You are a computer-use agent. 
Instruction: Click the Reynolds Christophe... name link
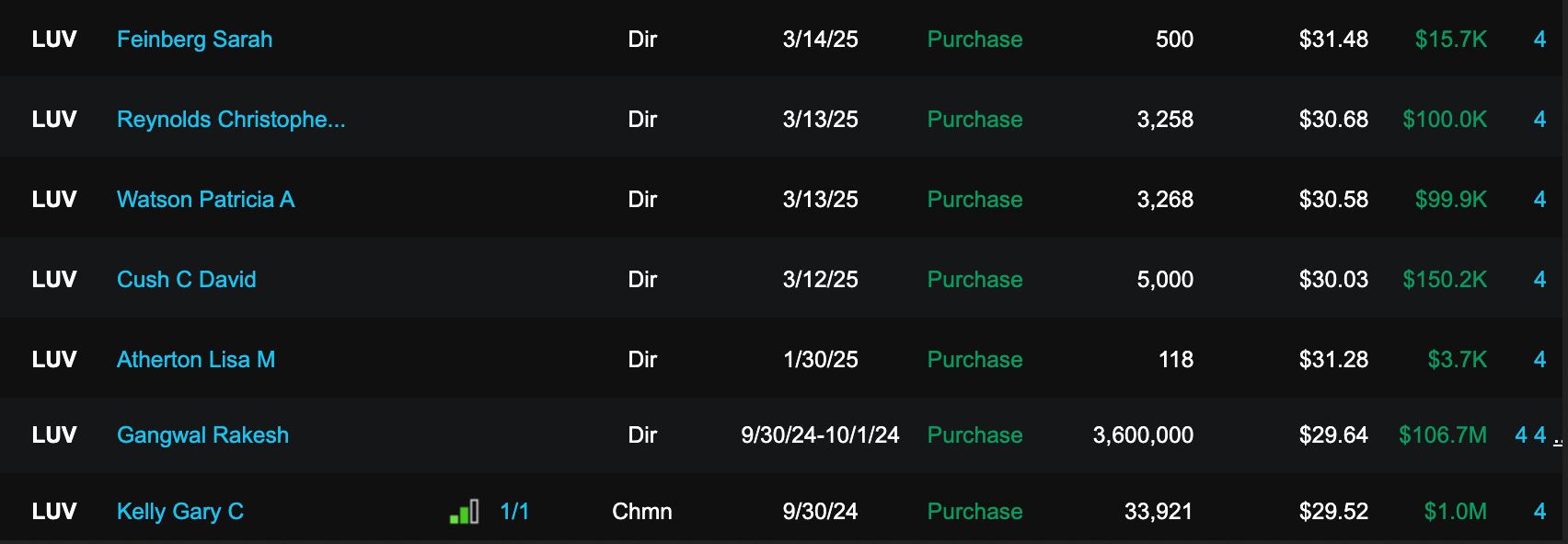pos(231,120)
